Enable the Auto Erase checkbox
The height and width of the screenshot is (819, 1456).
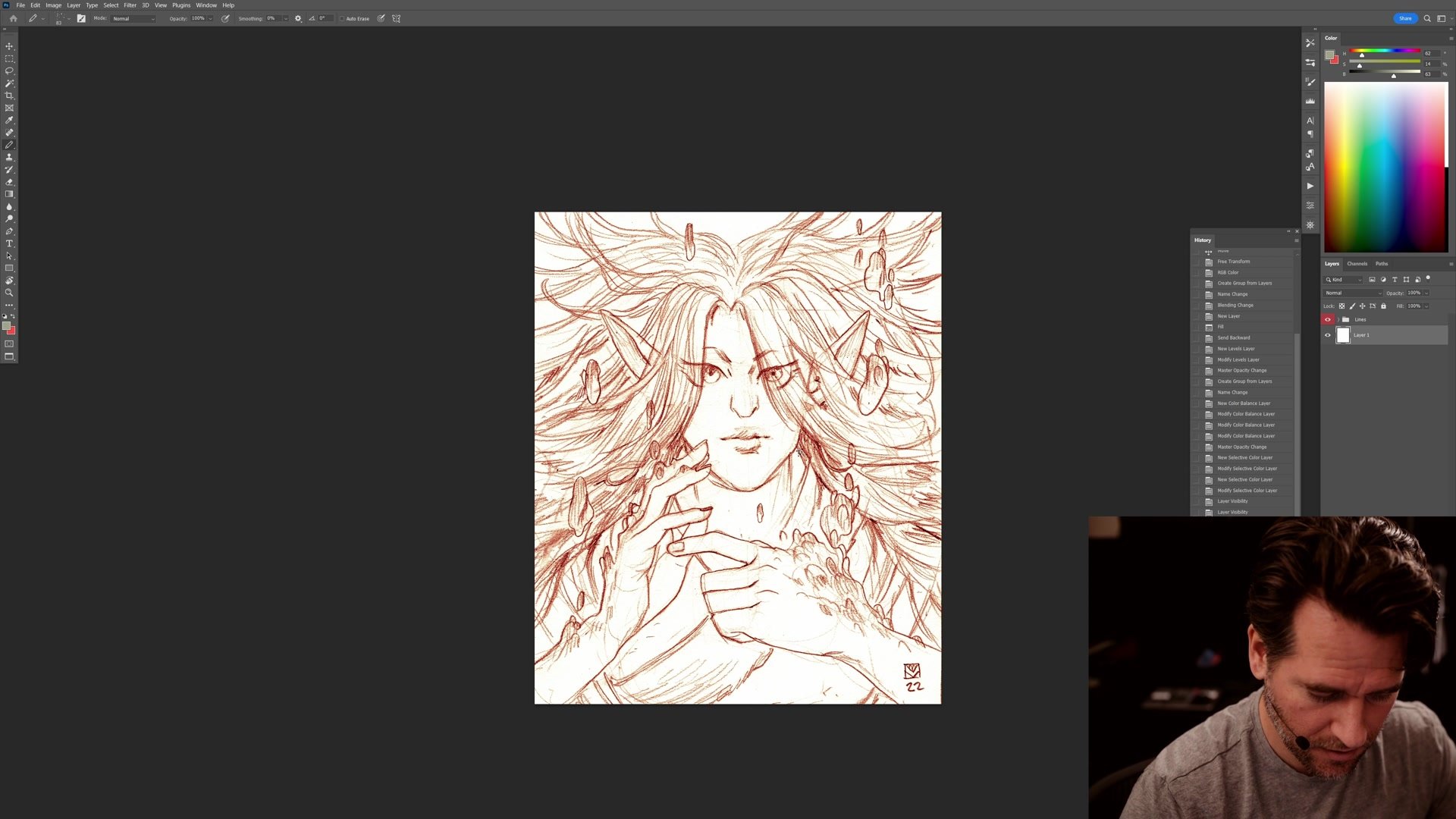[x=342, y=18]
